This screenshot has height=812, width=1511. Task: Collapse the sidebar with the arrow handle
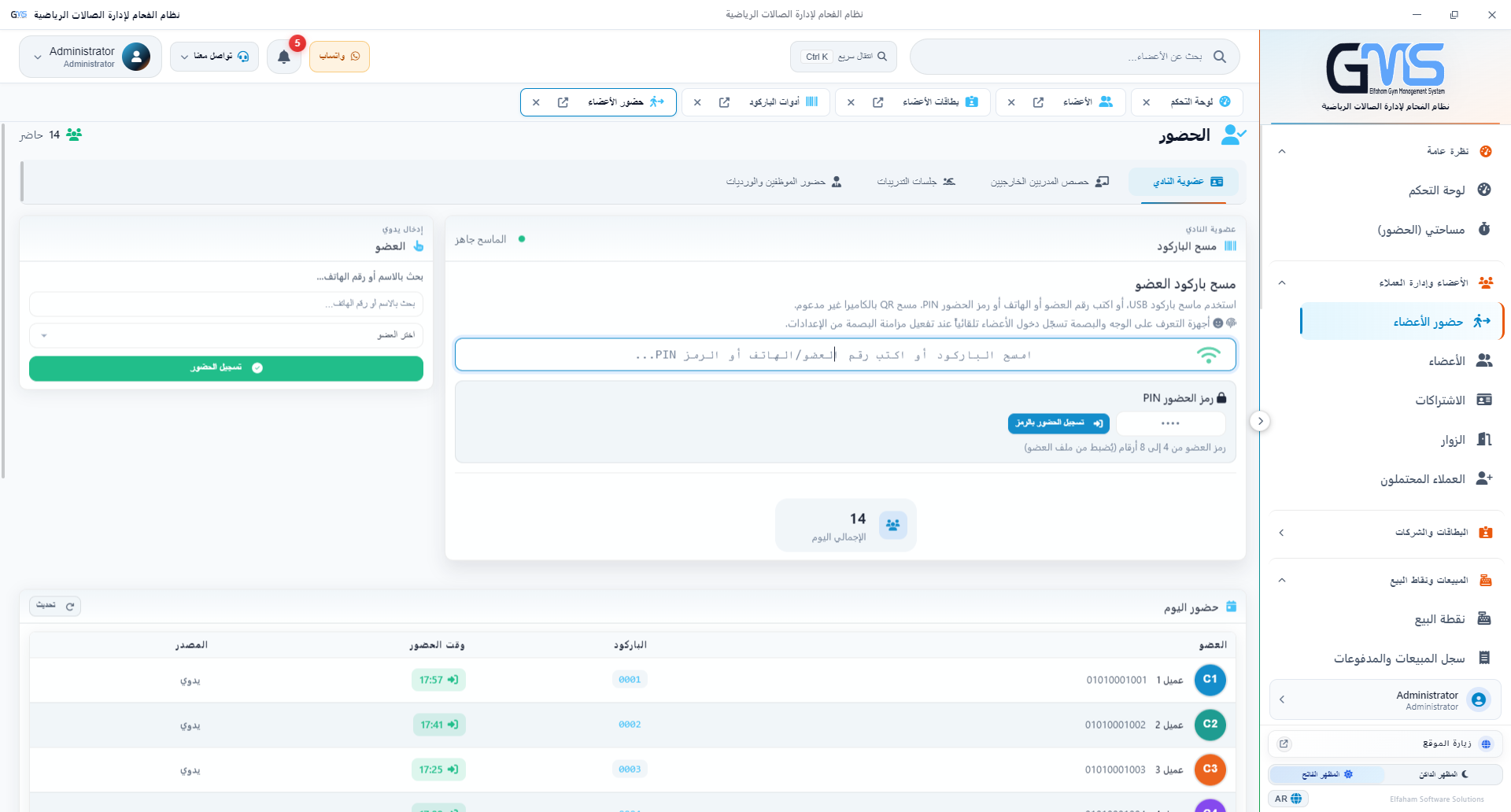1260,421
